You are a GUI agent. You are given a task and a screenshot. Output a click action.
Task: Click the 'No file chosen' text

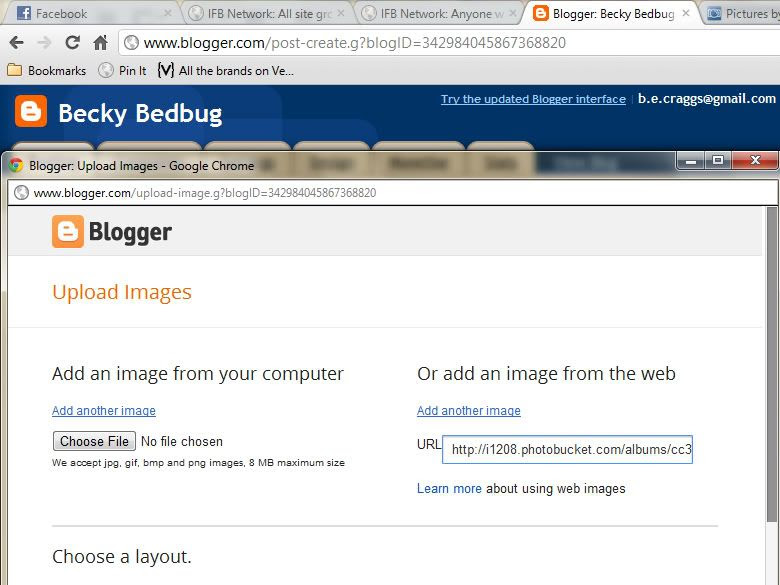[x=182, y=441]
